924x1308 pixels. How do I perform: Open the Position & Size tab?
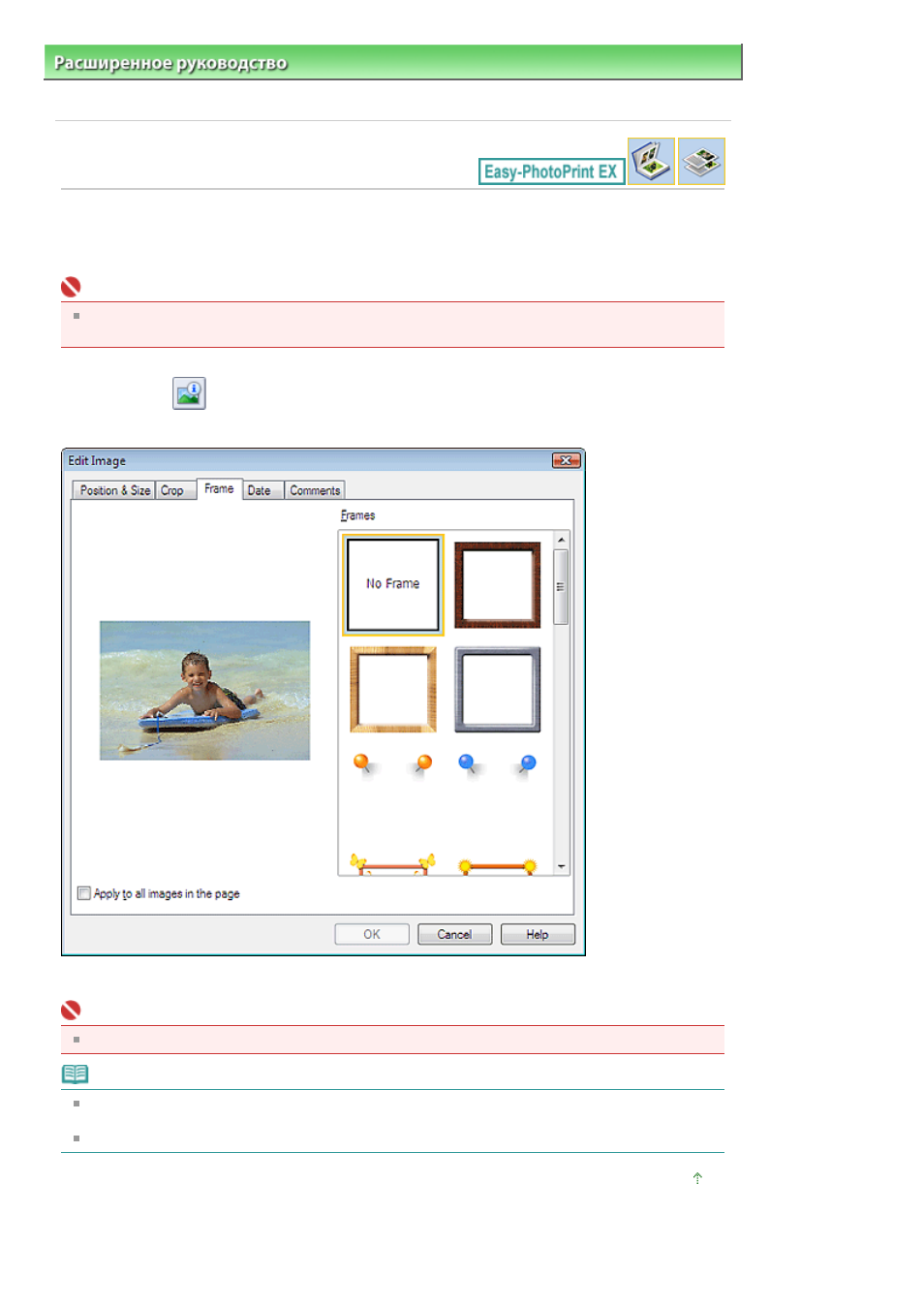[x=114, y=490]
